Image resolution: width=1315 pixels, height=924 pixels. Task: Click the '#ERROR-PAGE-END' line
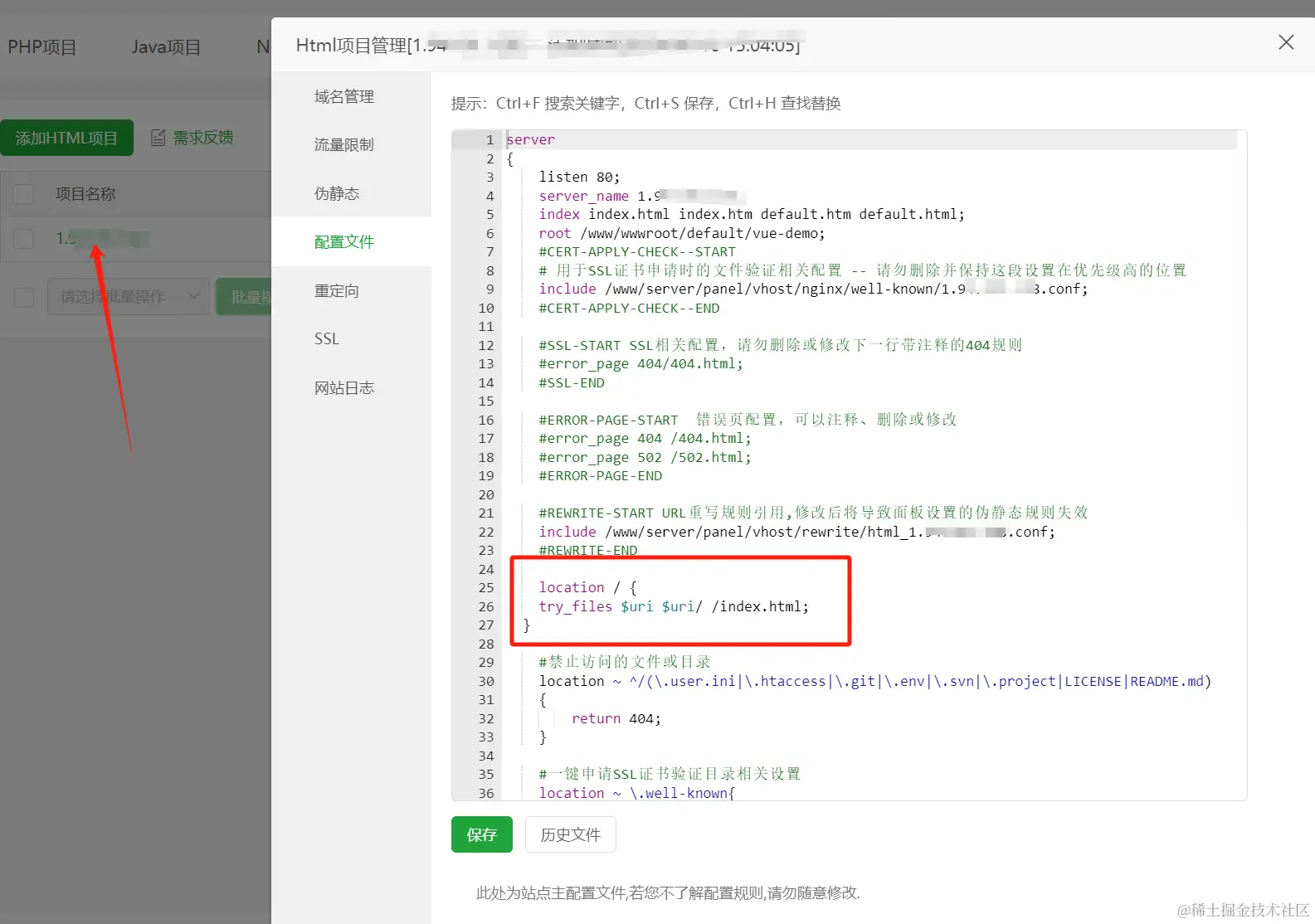pos(601,475)
